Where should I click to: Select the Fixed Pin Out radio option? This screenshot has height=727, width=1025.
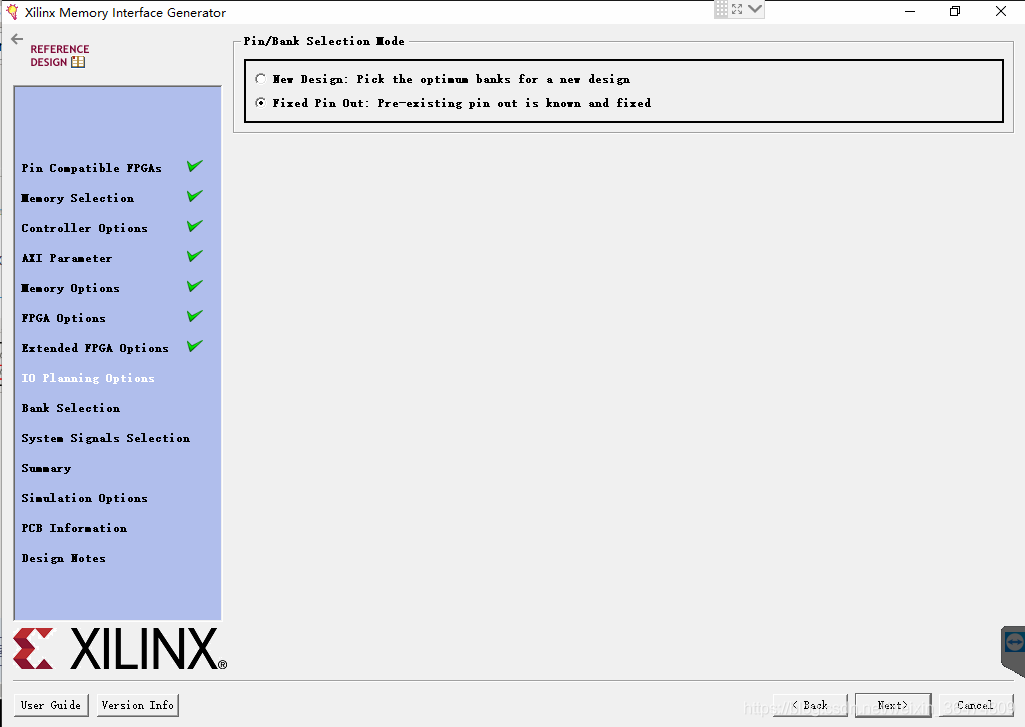[x=261, y=103]
